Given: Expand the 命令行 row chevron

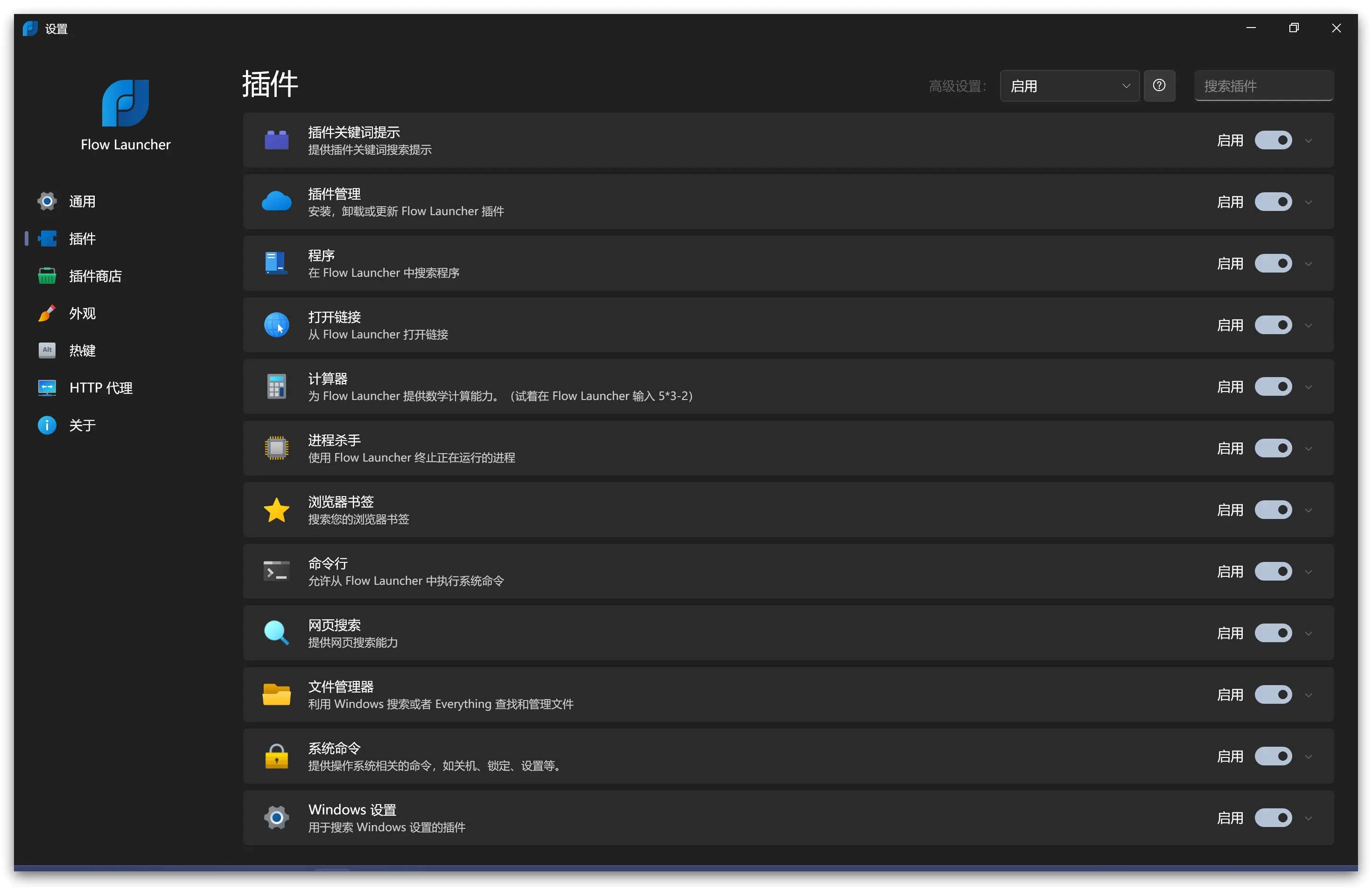Looking at the screenshot, I should 1308,572.
